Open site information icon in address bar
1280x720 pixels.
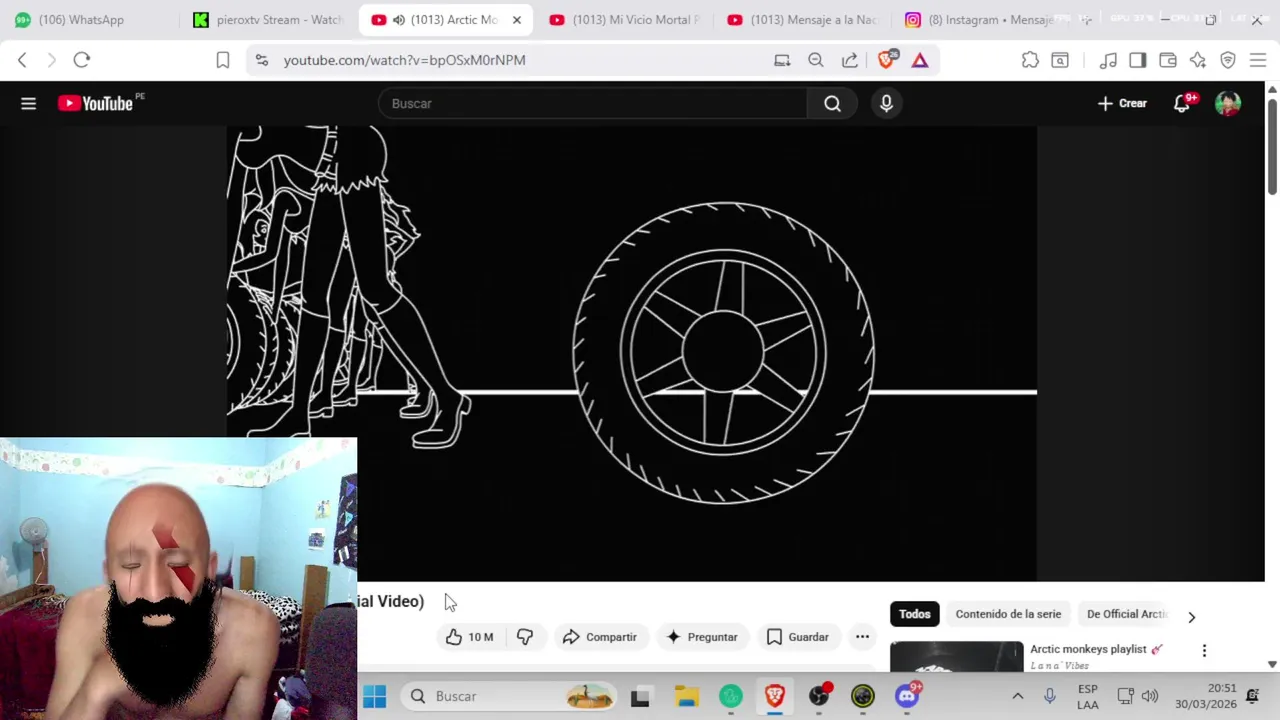pos(262,60)
